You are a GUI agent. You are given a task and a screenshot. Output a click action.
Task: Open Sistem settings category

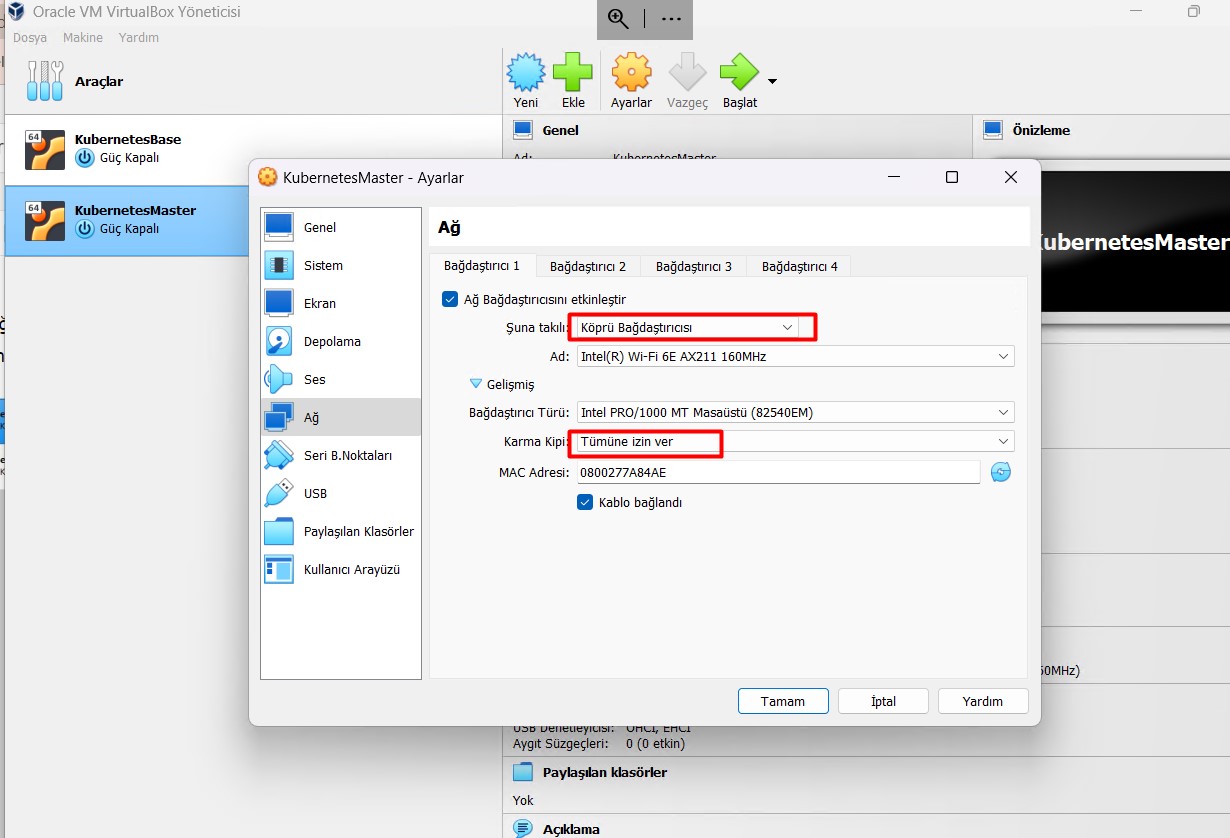coord(341,265)
